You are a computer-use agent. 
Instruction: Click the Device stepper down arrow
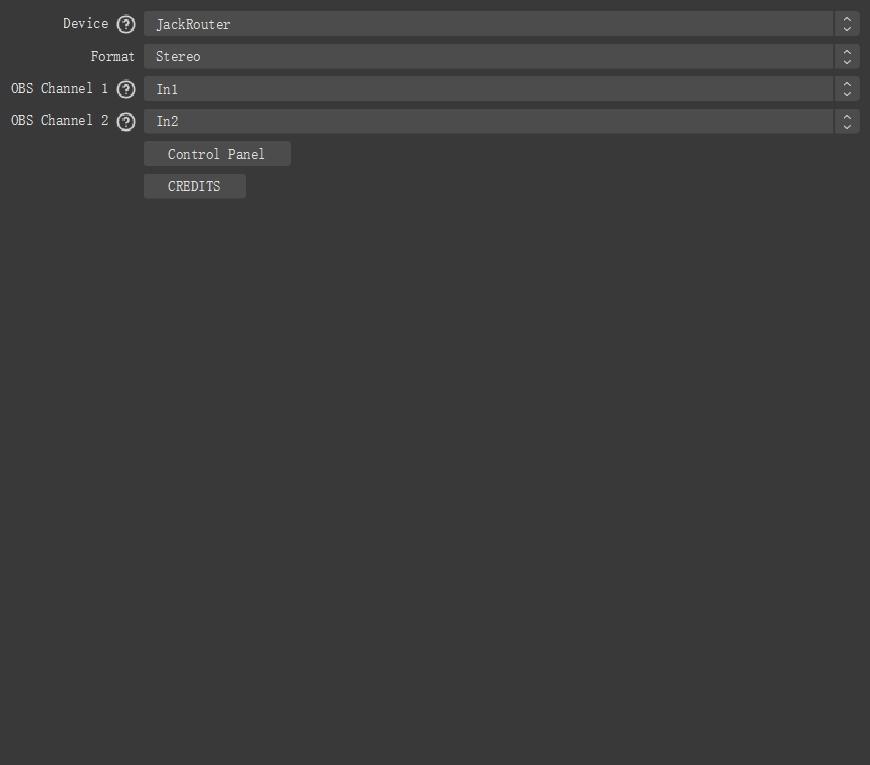tap(847, 28)
